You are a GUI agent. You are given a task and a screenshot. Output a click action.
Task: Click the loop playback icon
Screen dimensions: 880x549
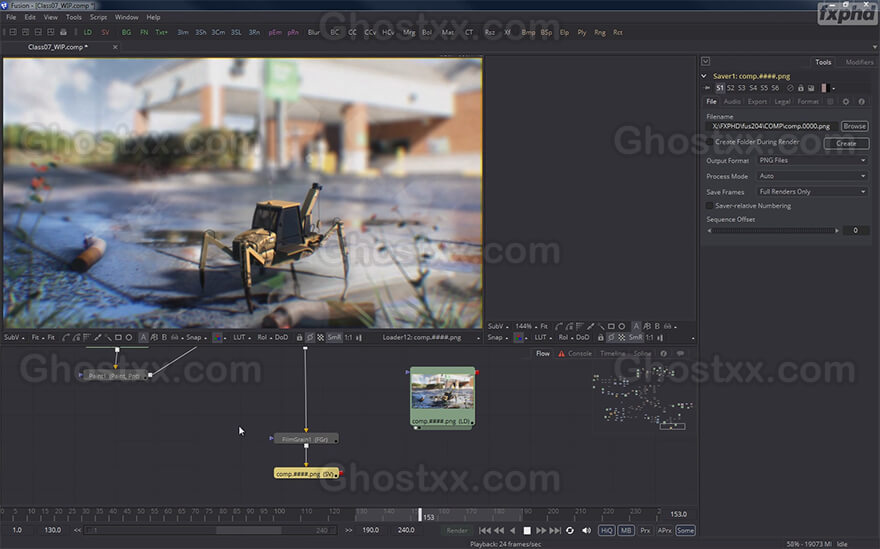pyautogui.click(x=570, y=530)
